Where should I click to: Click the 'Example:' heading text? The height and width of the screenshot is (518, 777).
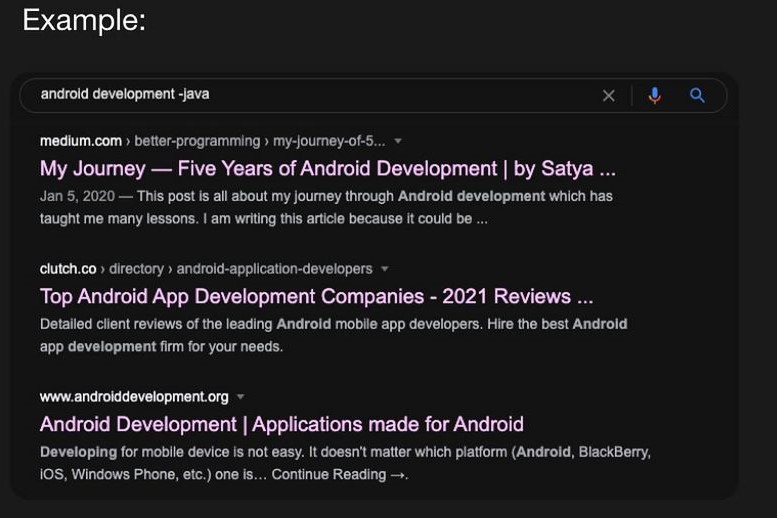(x=84, y=20)
